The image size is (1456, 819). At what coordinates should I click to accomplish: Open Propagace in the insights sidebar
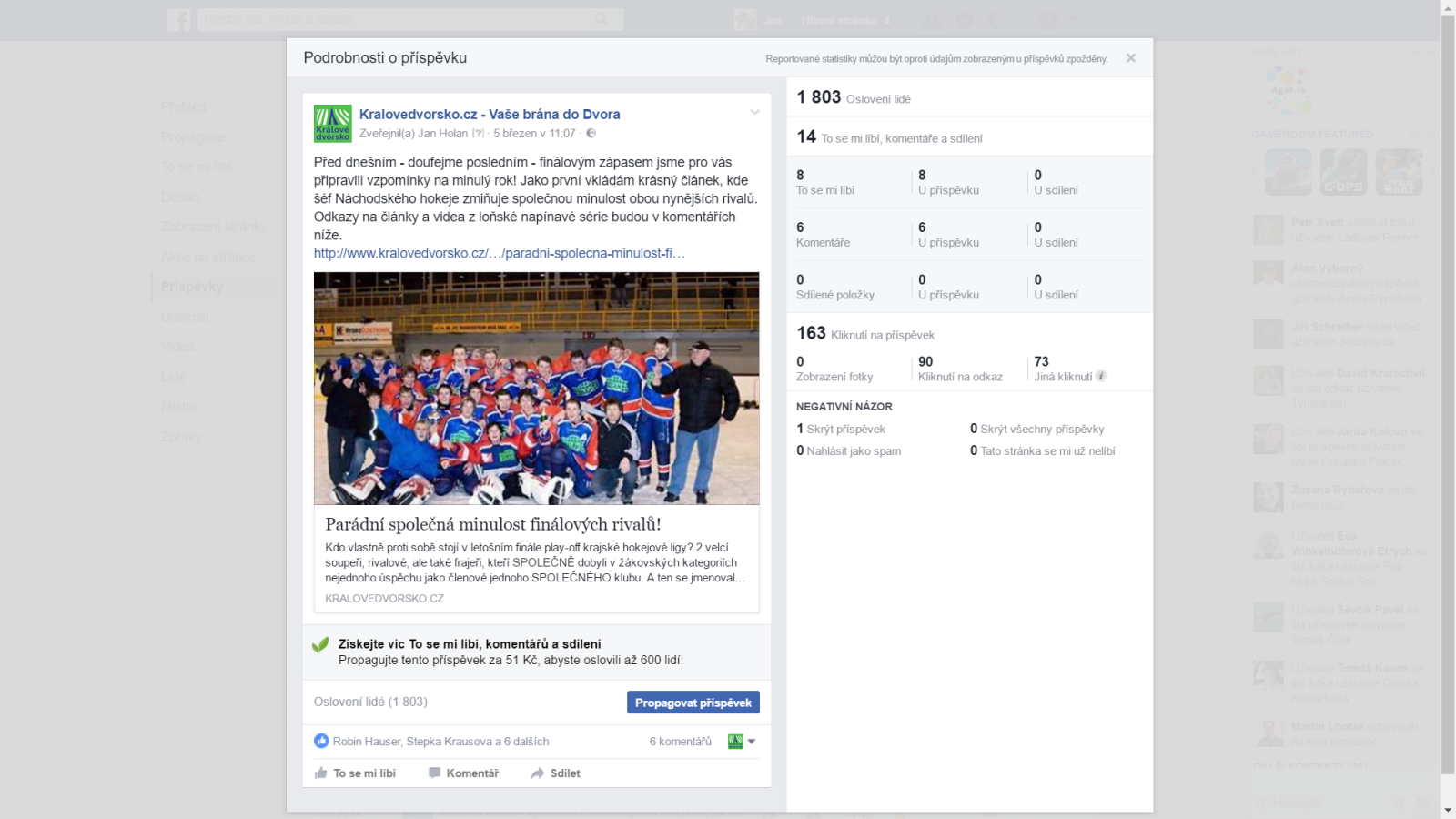click(193, 137)
